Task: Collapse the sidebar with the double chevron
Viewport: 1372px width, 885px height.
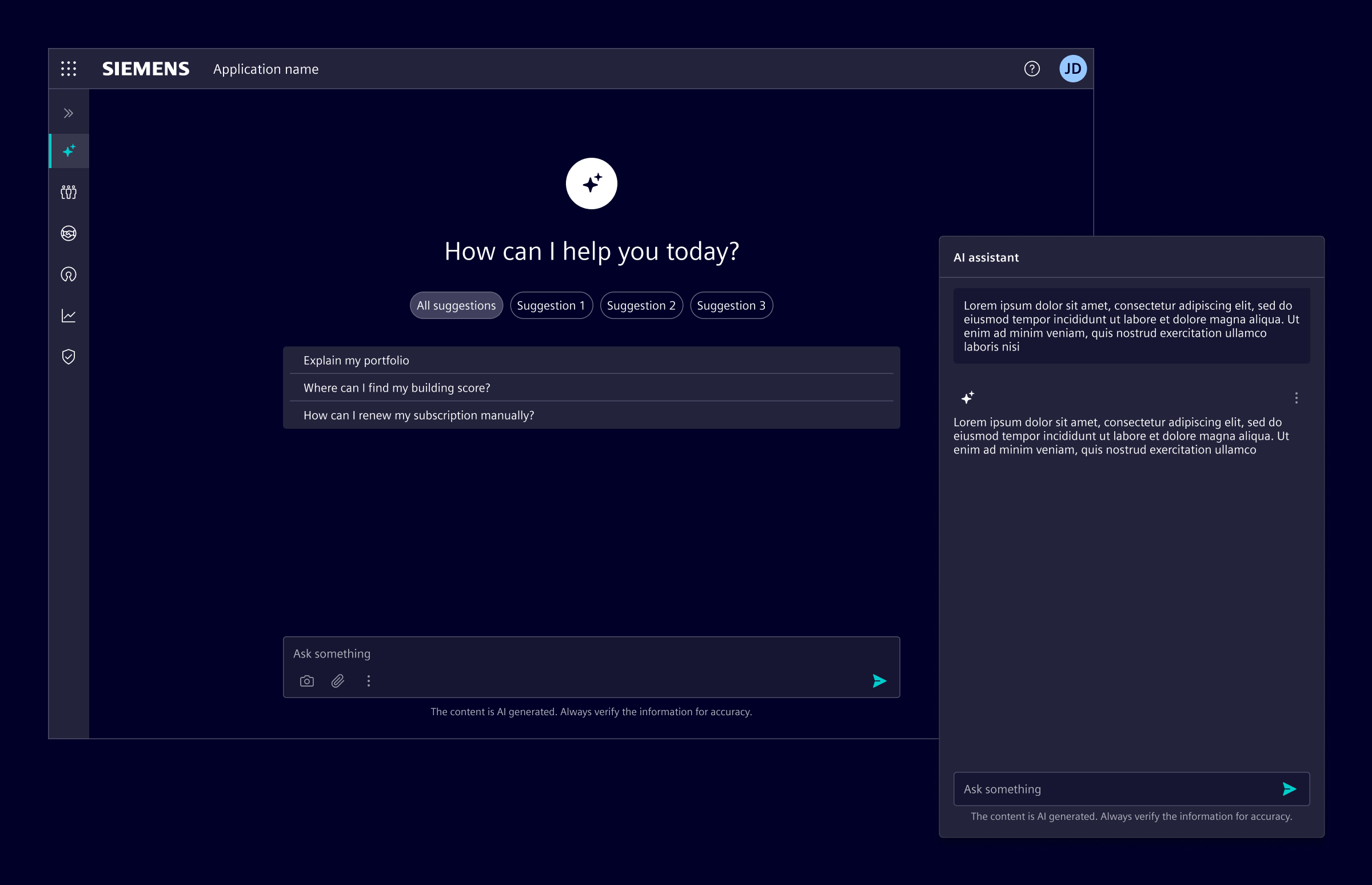Action: (x=69, y=112)
